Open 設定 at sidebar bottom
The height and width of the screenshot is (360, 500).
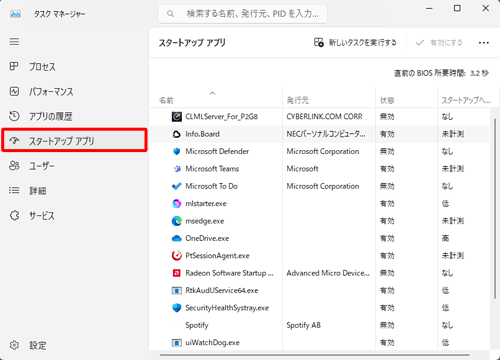click(74, 345)
